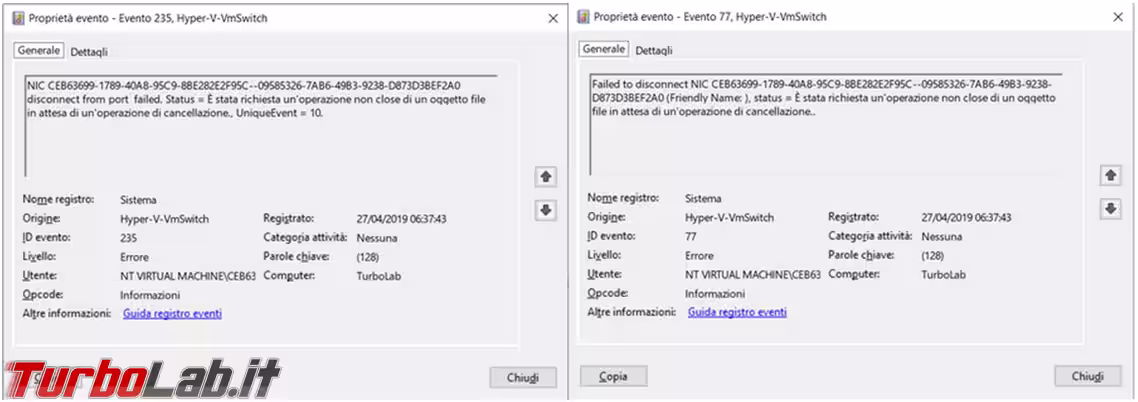1138x402 pixels.
Task: Open the Dettagli tab in the Evento 77 dialog
Action: [654, 50]
